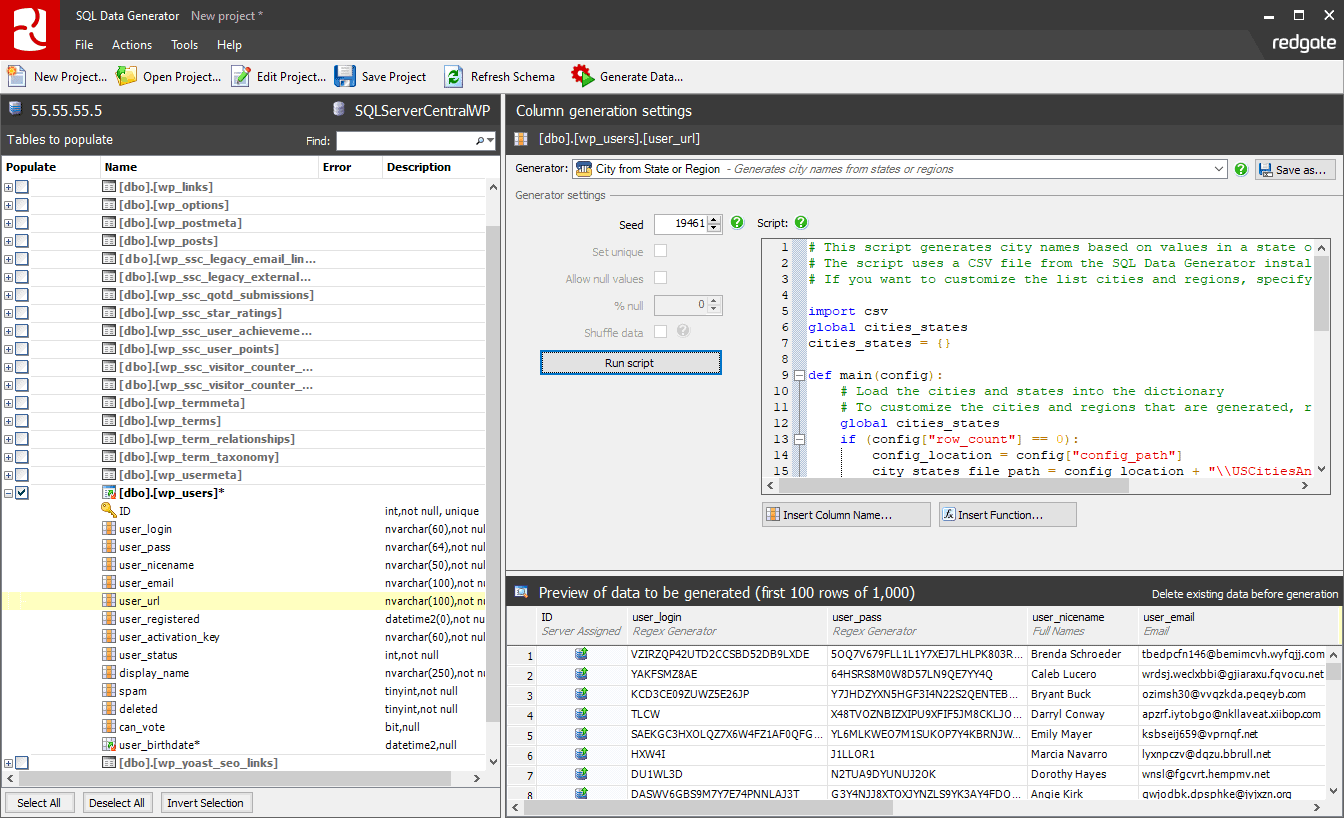Collapse the wp_users table columns
Viewport: 1344px width, 818px height.
[8, 492]
